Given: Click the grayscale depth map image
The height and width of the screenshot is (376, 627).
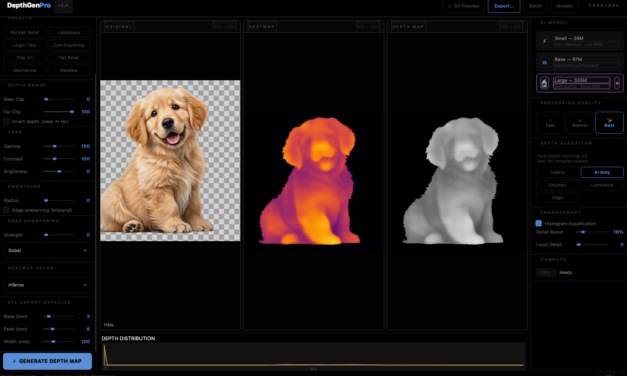Looking at the screenshot, I should pos(453,181).
